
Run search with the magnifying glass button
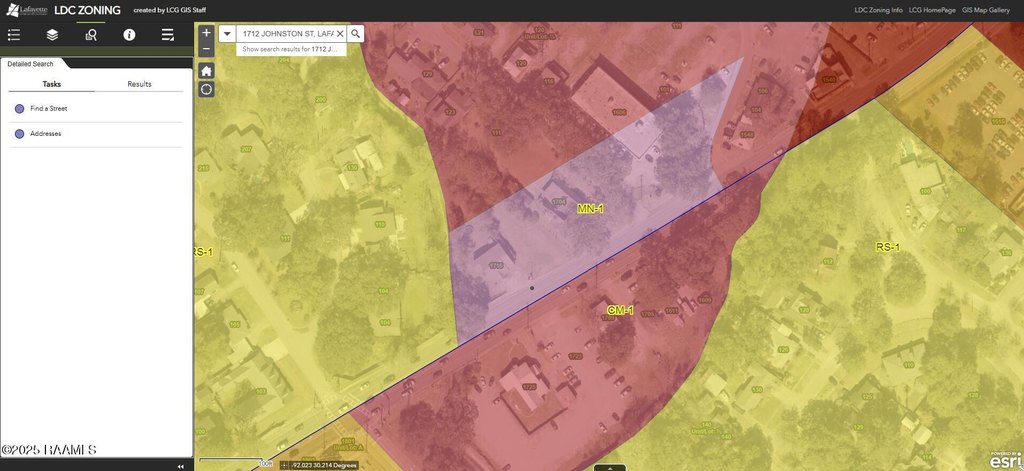coord(355,33)
